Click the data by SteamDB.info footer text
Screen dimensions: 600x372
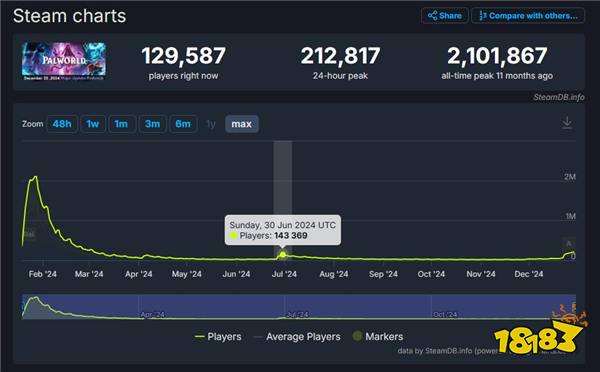pos(448,351)
